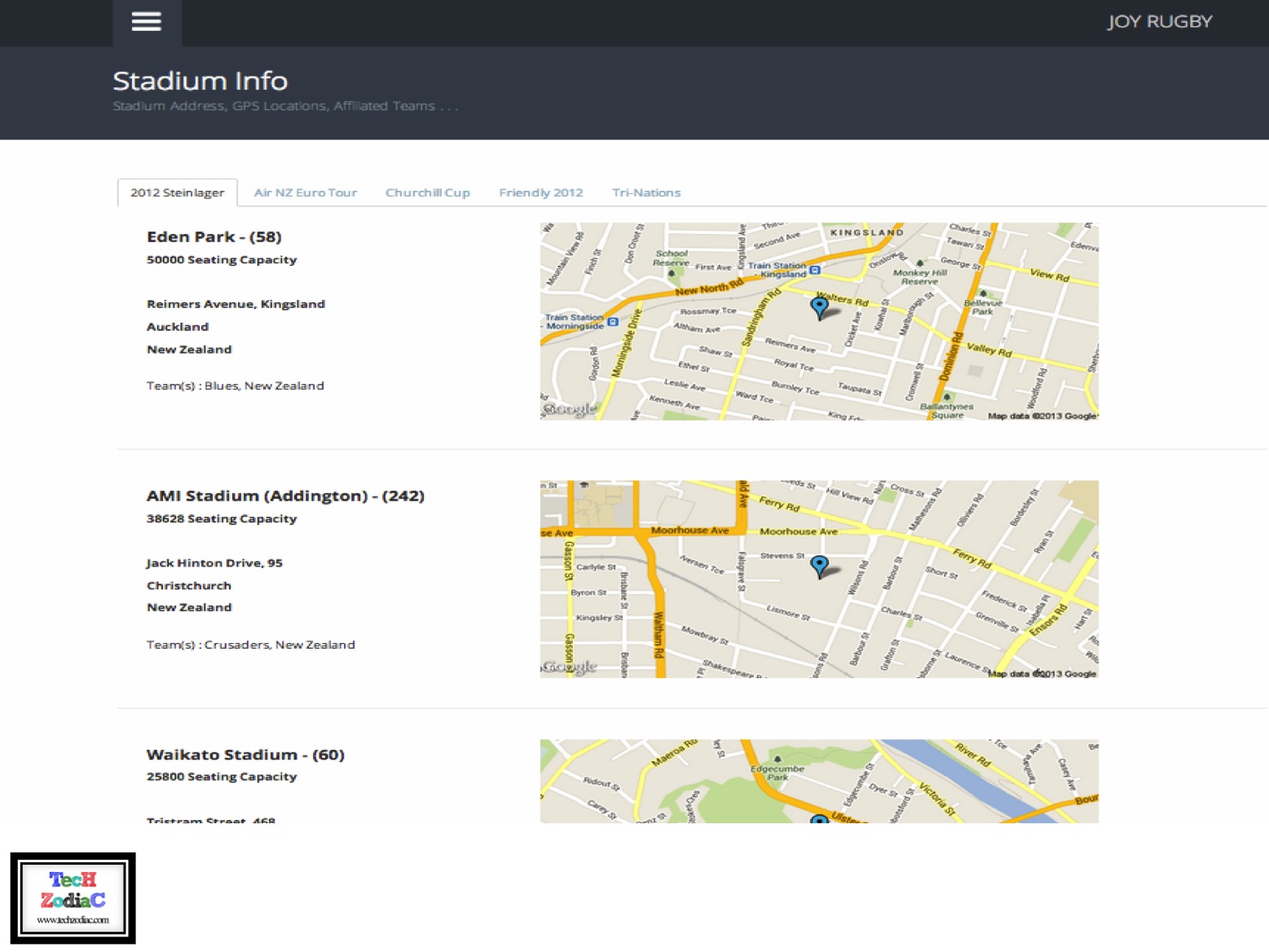Click the JOY RUGBY brand link

click(x=1160, y=22)
